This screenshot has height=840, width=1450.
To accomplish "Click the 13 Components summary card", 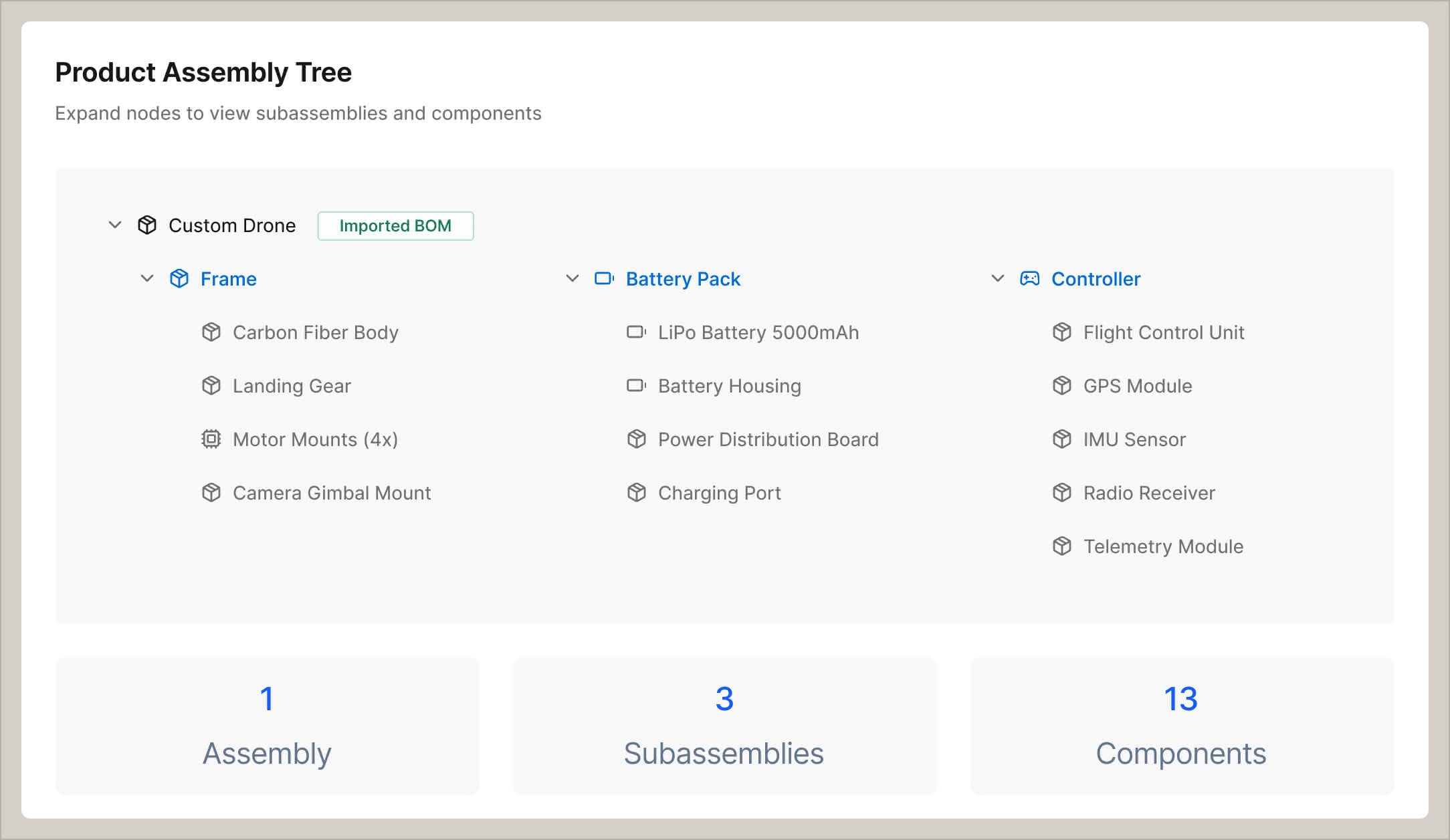I will (1181, 726).
